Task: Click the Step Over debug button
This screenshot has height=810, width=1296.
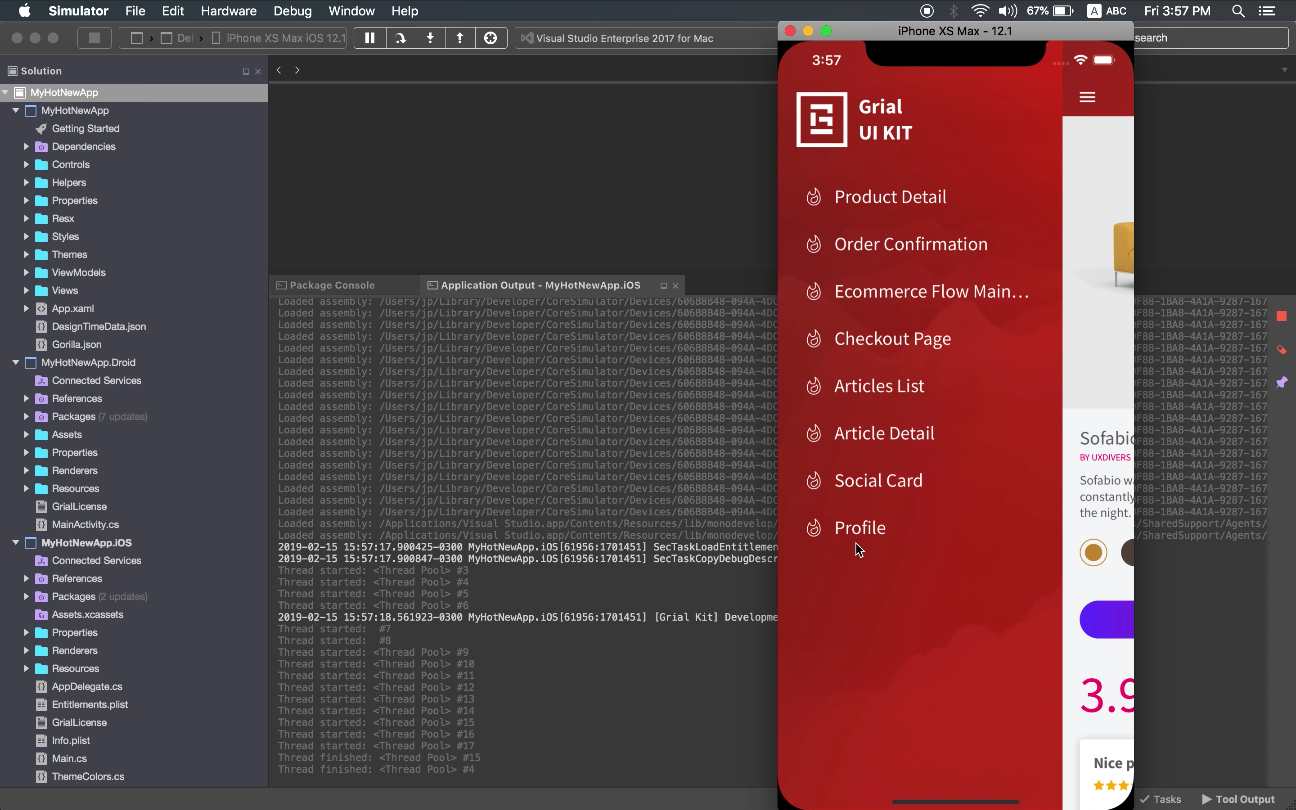Action: (400, 38)
